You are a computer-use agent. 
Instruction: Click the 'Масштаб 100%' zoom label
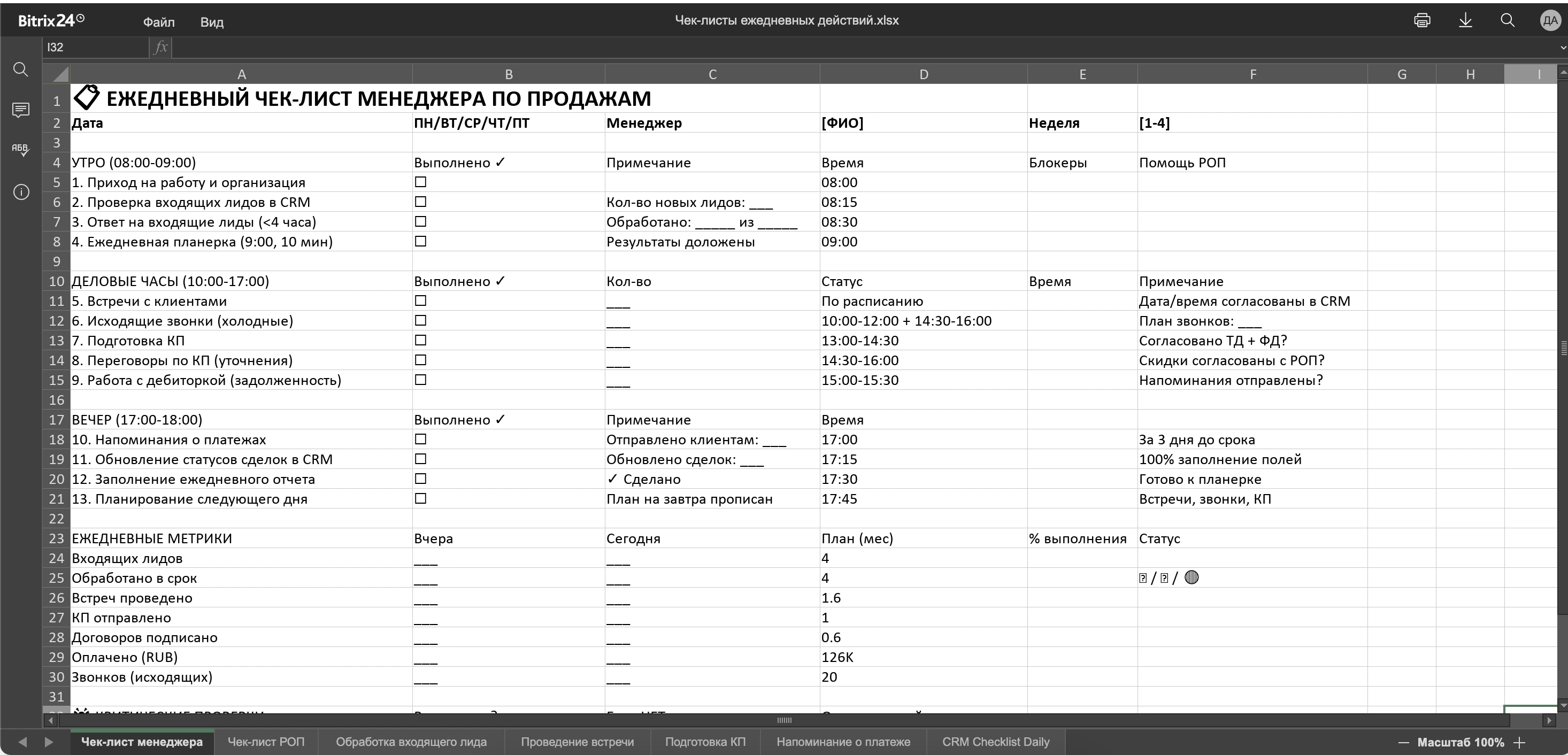[x=1461, y=742]
